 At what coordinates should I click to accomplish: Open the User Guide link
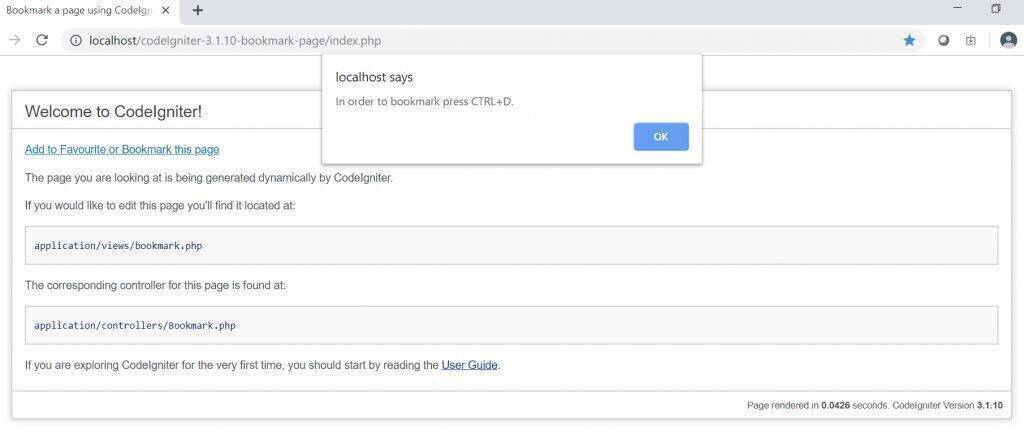tap(470, 365)
